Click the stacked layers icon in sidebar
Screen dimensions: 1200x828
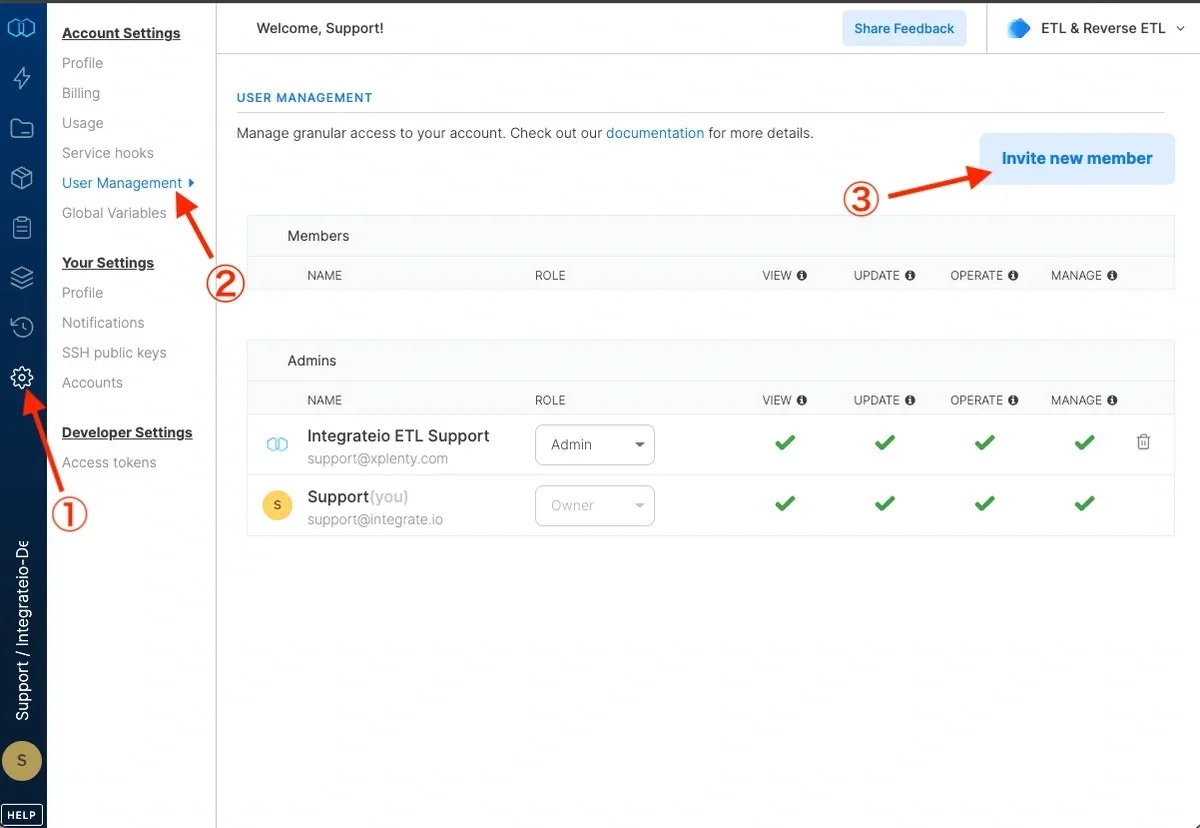pyautogui.click(x=22, y=277)
